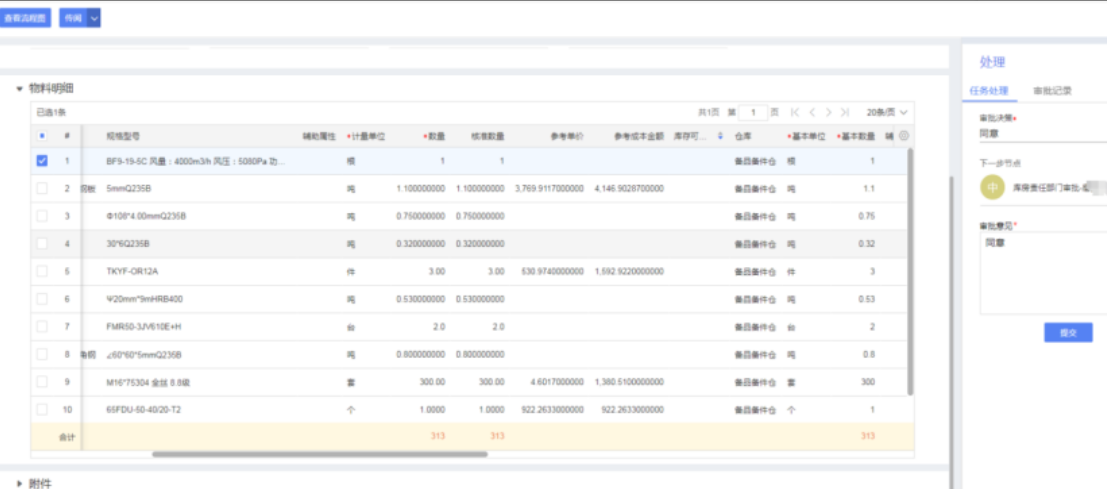Open the table column settings gear
The width and height of the screenshot is (1107, 489).
903,136
